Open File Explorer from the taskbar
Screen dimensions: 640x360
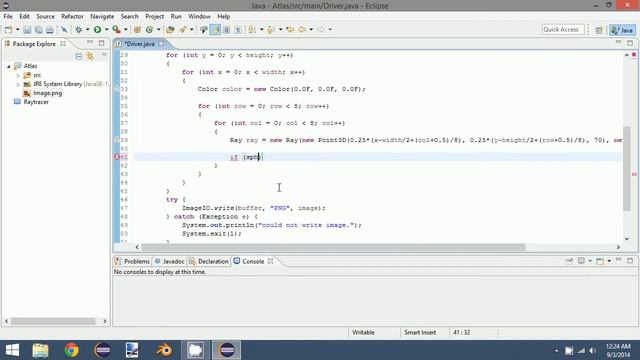click(40, 350)
